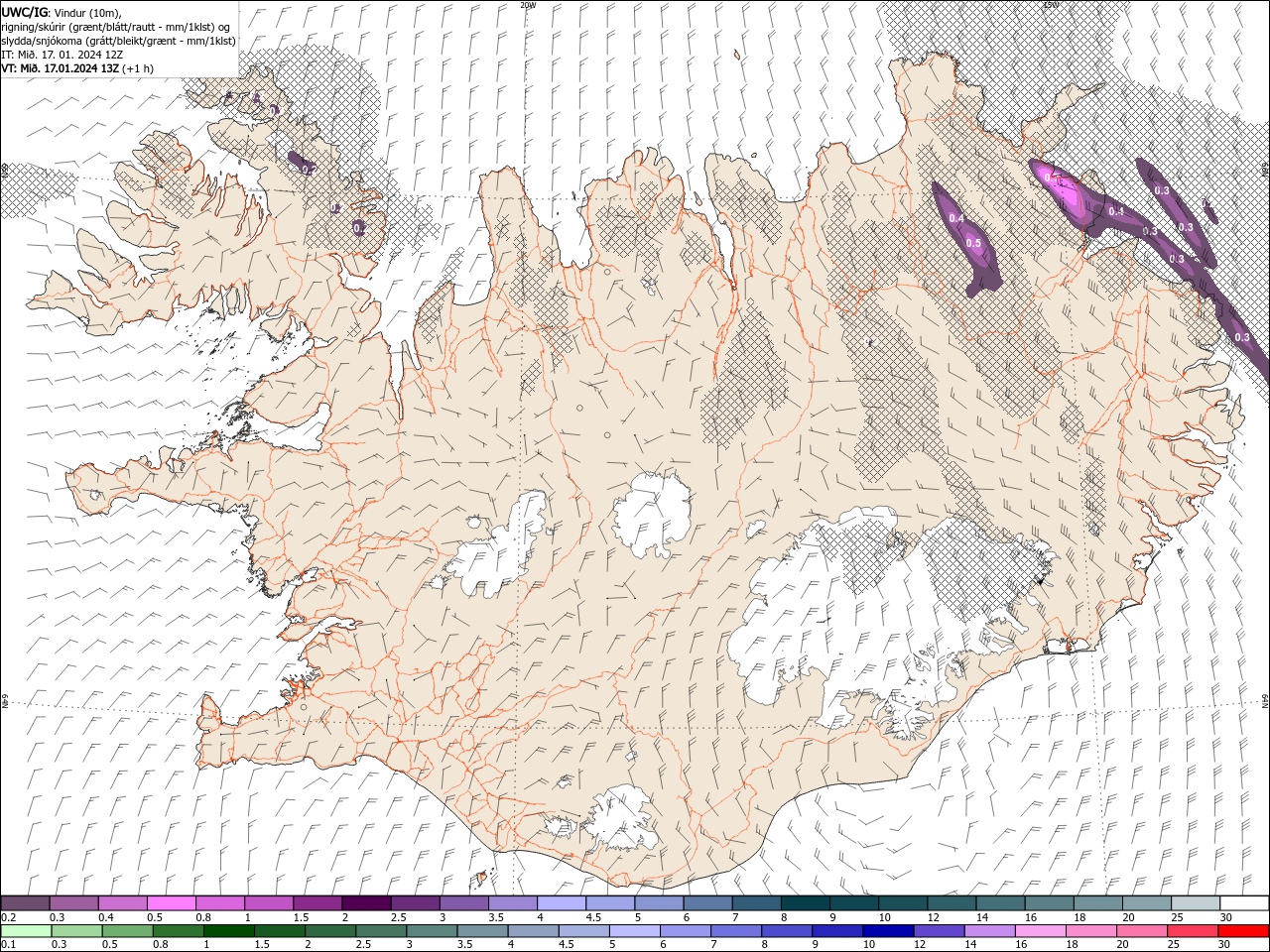
Task: Click the darkest purple 2–2.5 snow legend swatch
Action: click(x=366, y=903)
